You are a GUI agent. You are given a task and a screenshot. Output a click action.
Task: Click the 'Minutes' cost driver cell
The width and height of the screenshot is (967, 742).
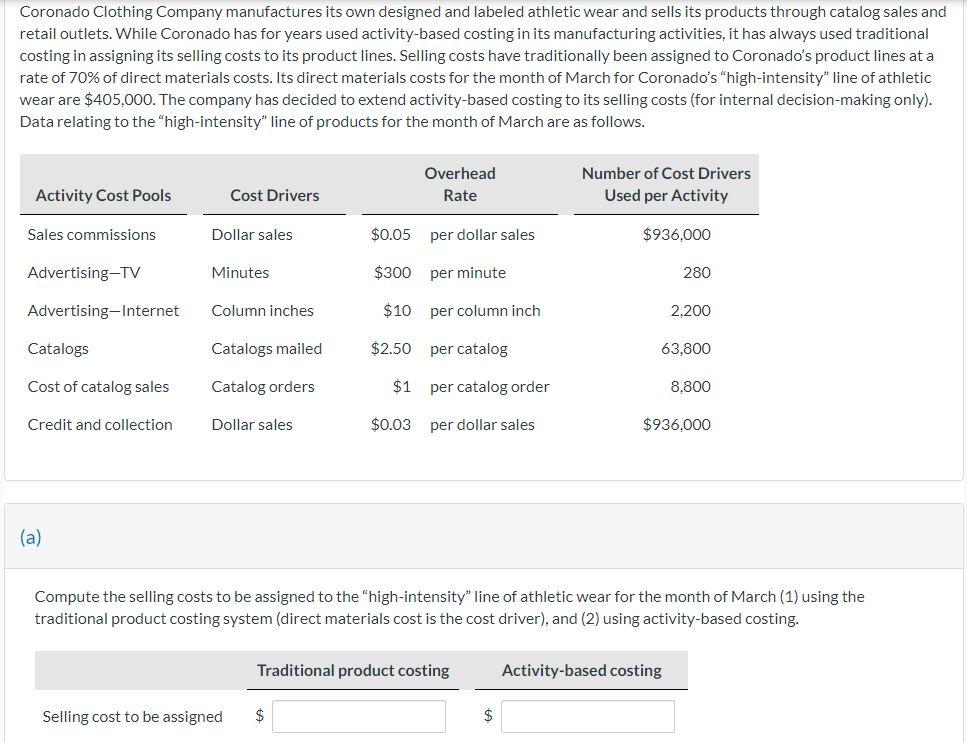[240, 273]
